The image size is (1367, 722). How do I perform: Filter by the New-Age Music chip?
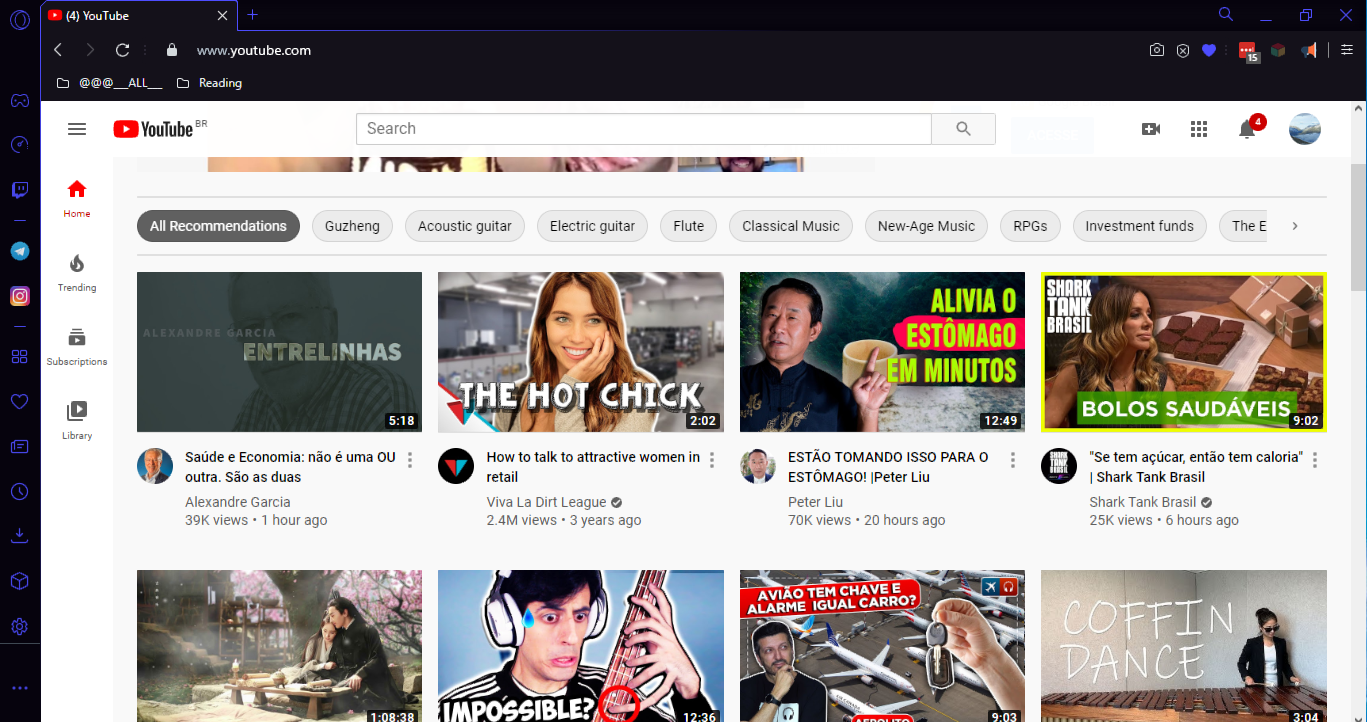pyautogui.click(x=926, y=226)
